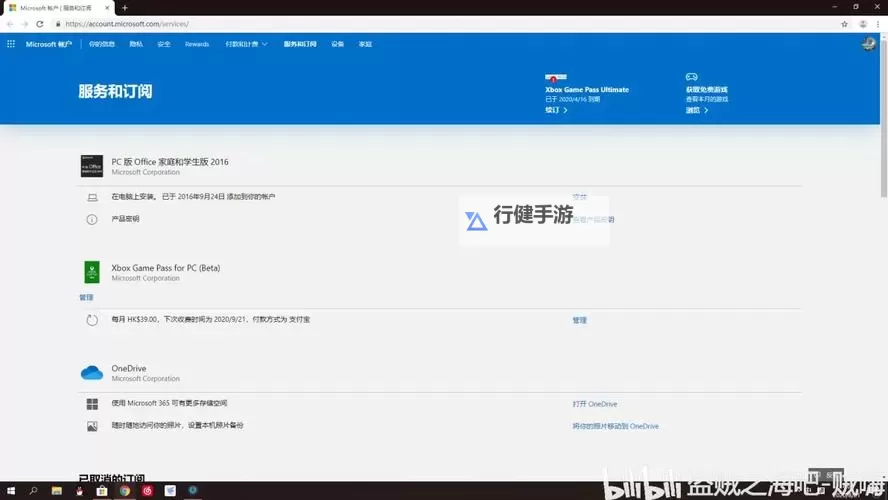The image size is (888, 500).
Task: Click 浏览 under 获取免费游戏
Action: [697, 110]
